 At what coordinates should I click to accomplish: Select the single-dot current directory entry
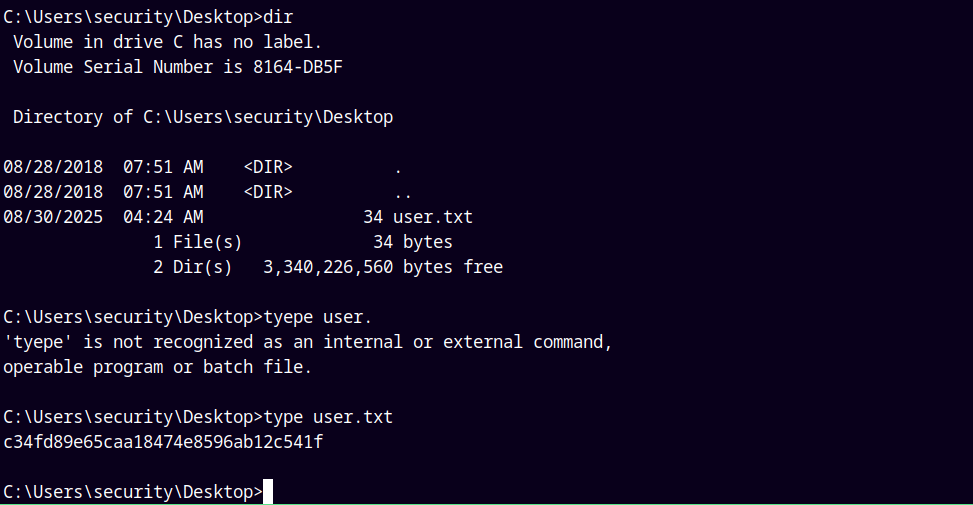(398, 167)
